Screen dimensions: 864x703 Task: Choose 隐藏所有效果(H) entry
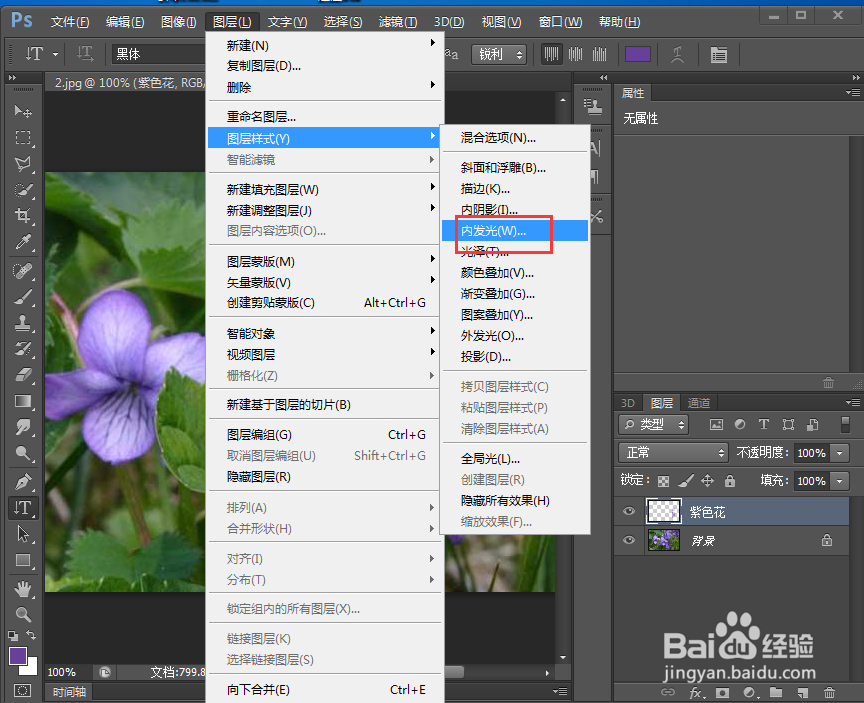(x=515, y=500)
